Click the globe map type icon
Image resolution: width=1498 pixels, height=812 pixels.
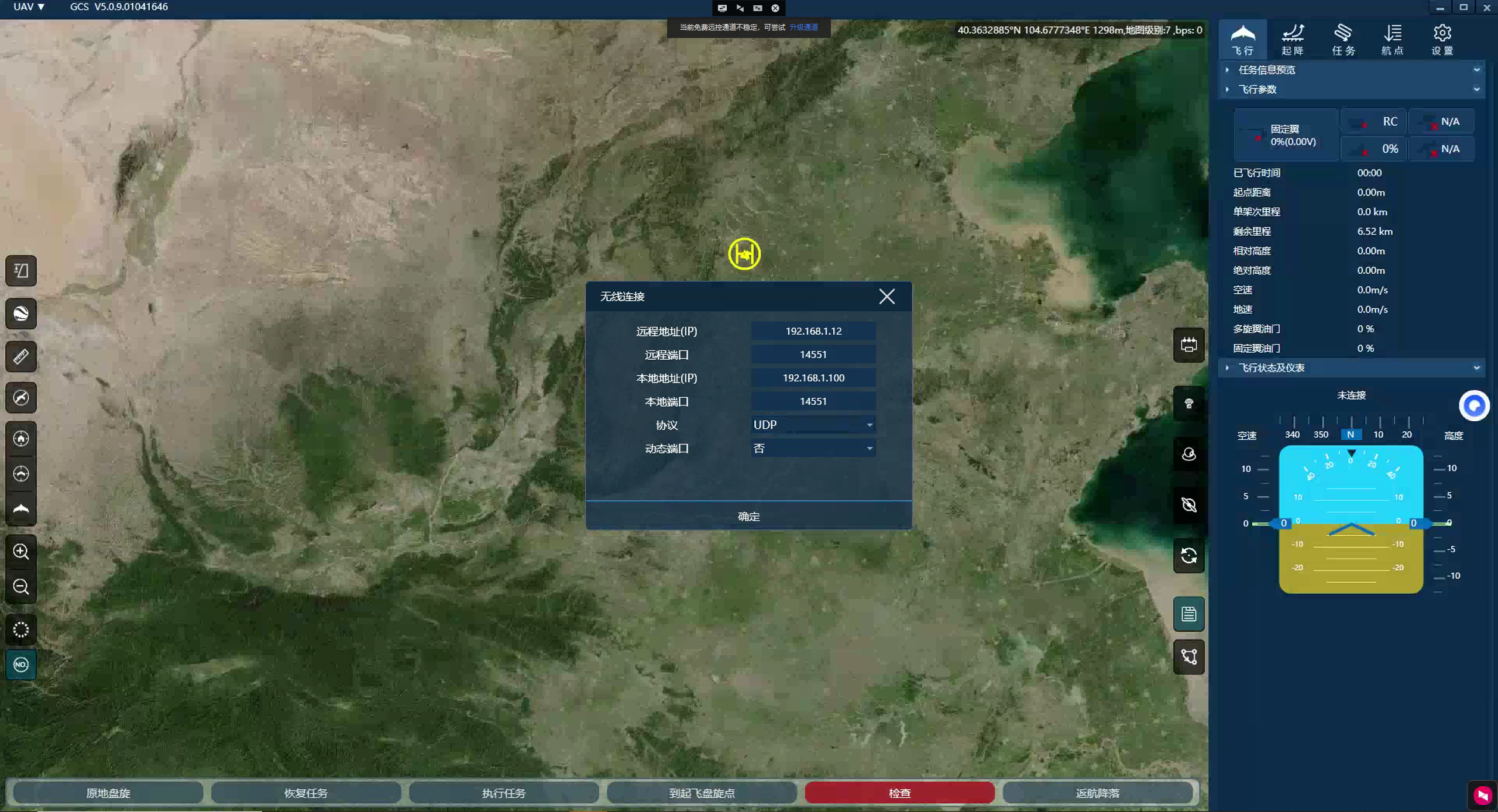point(21,314)
